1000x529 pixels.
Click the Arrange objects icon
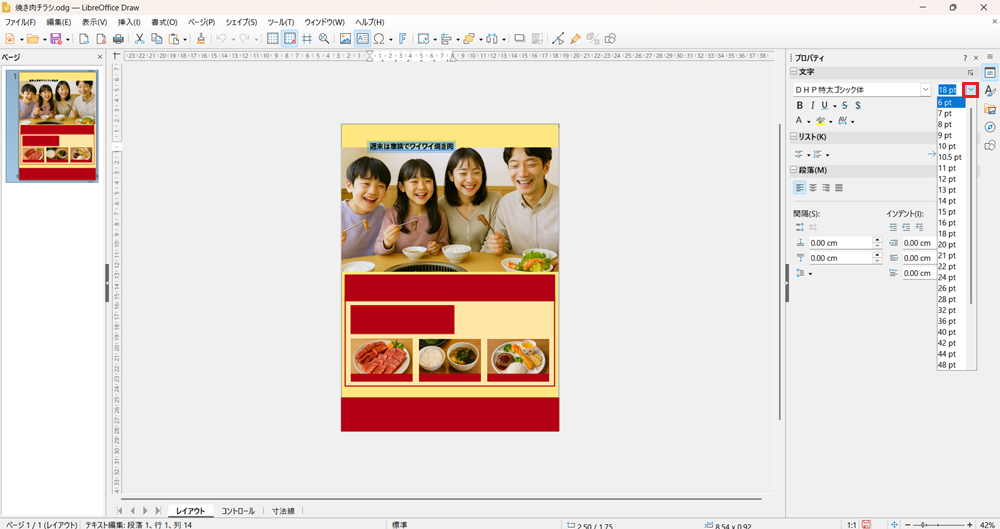(x=469, y=39)
